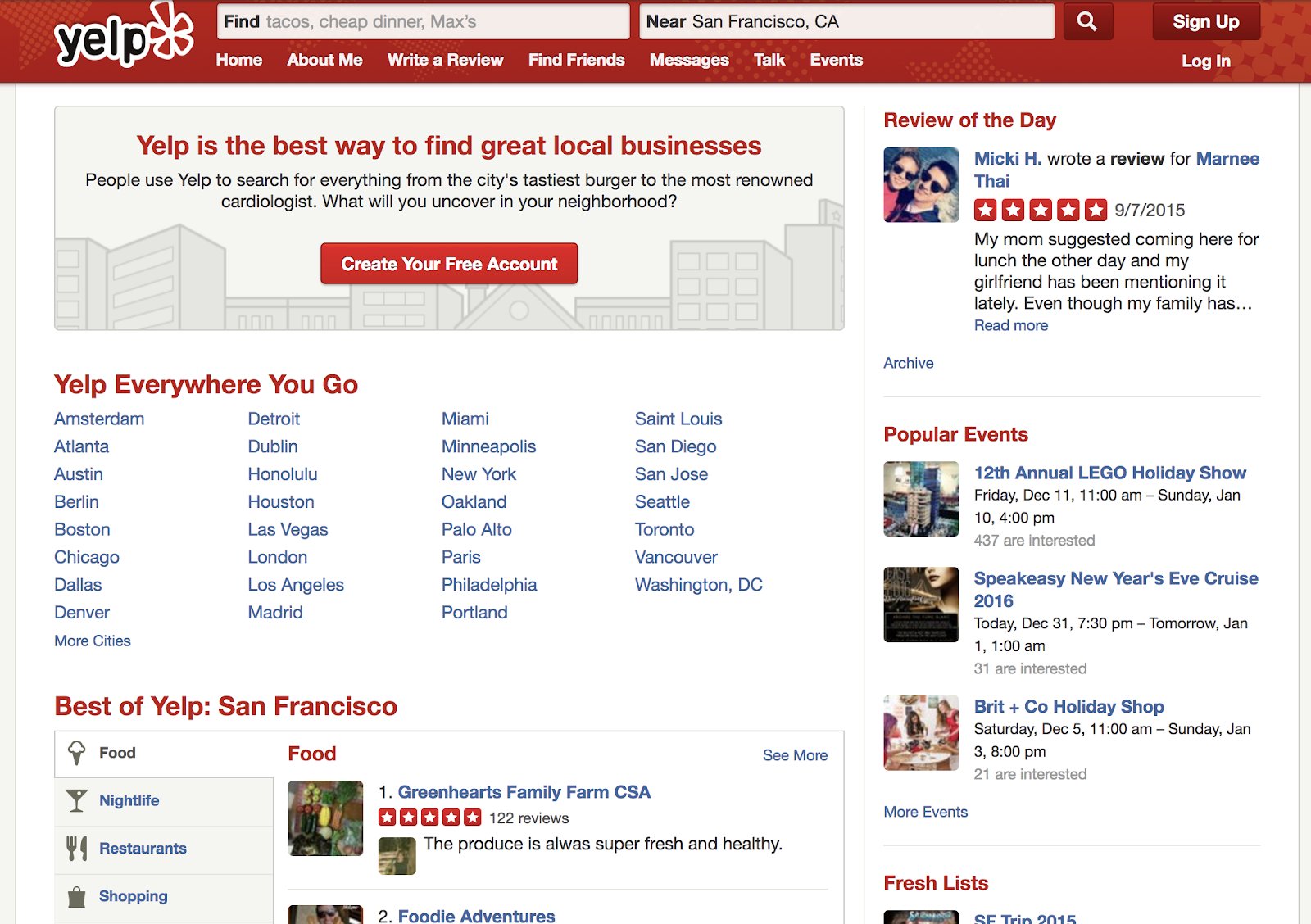
Task: Select the Food category icon in Best of Yelp
Action: point(77,751)
